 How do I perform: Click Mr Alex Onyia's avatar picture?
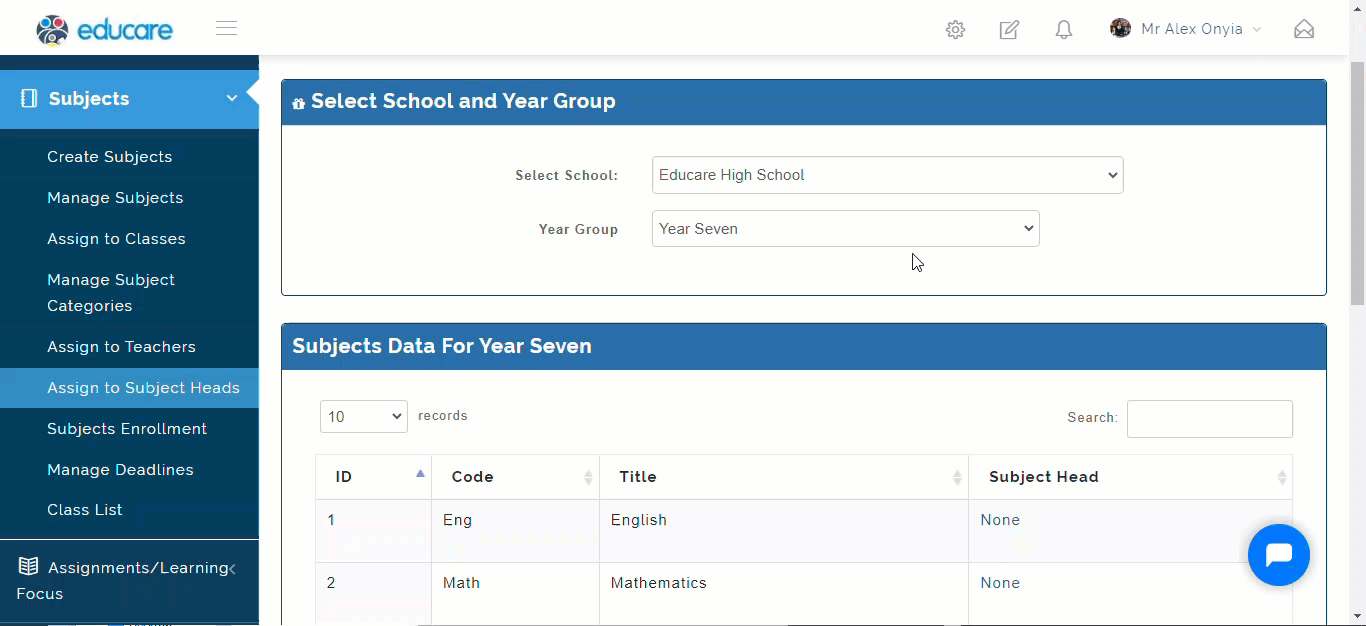(x=1120, y=28)
